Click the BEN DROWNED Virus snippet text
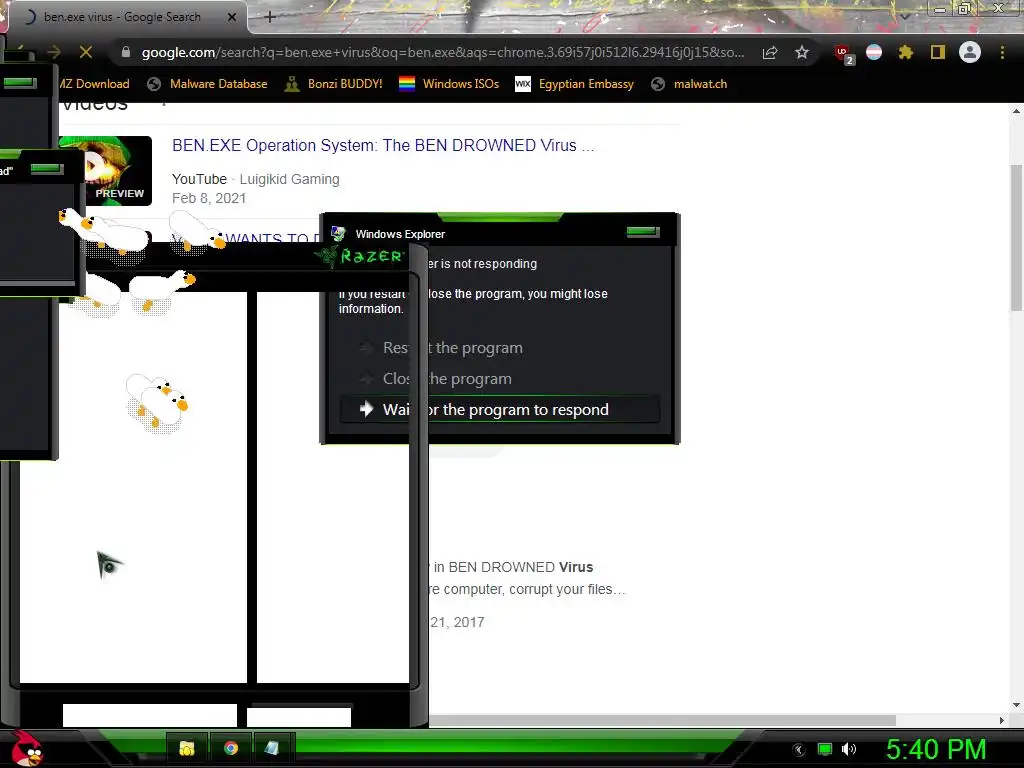 pyautogui.click(x=513, y=567)
